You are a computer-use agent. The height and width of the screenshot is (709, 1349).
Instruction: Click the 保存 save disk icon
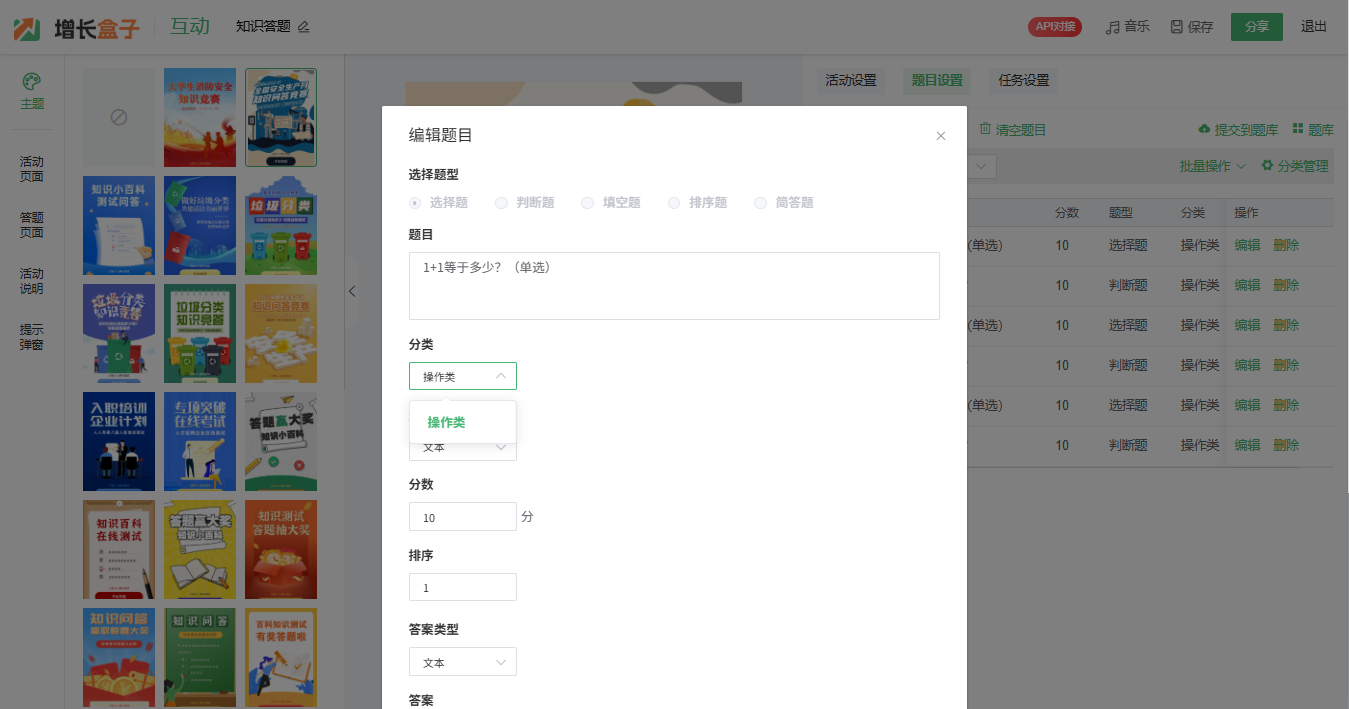click(1177, 27)
